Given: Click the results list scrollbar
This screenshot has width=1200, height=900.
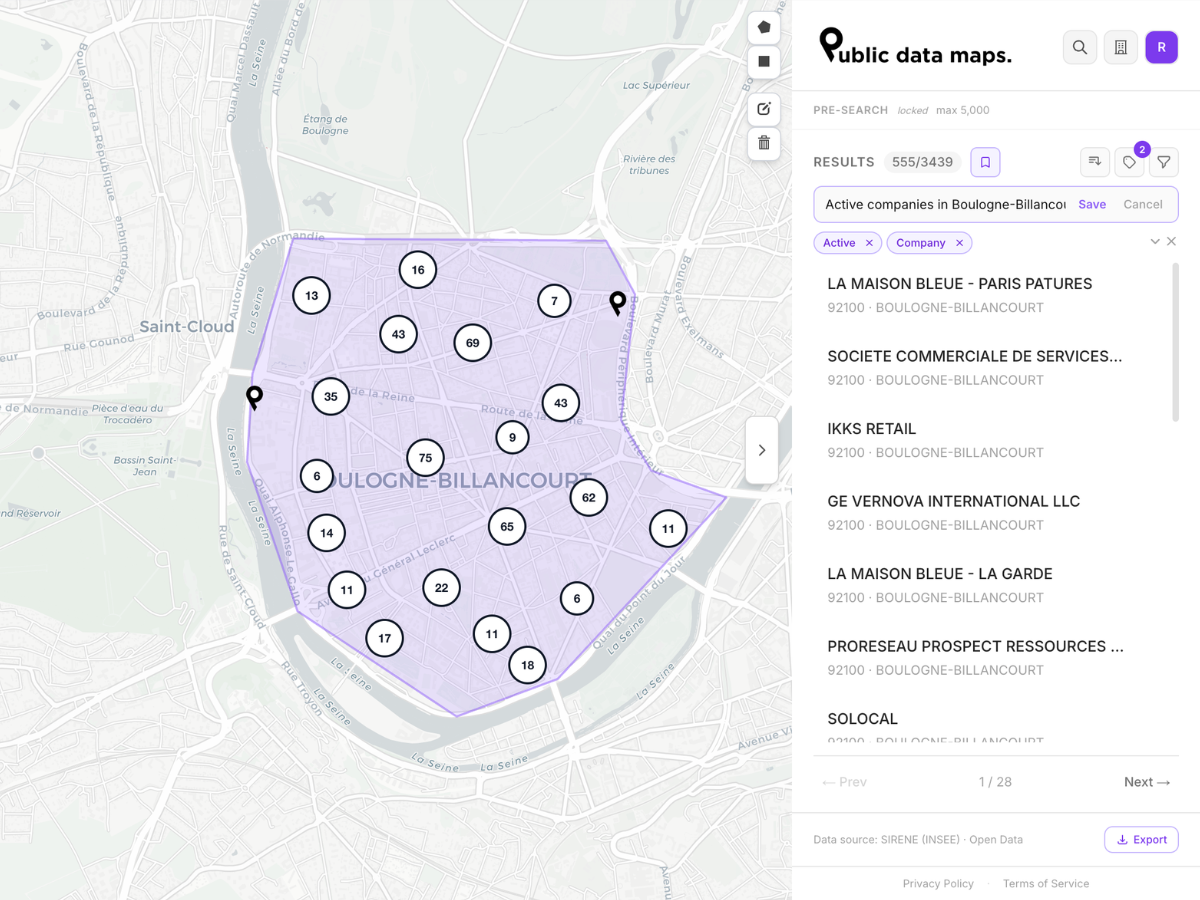Looking at the screenshot, I should (x=1176, y=342).
